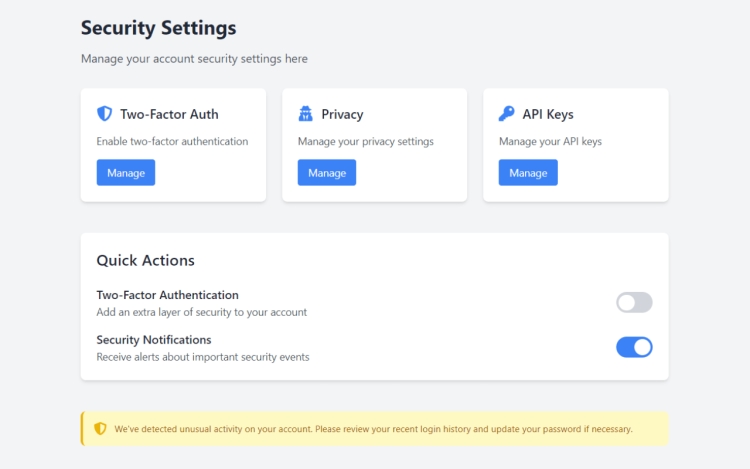
Task: Open Manage for Two-Factor Auth
Action: (126, 173)
